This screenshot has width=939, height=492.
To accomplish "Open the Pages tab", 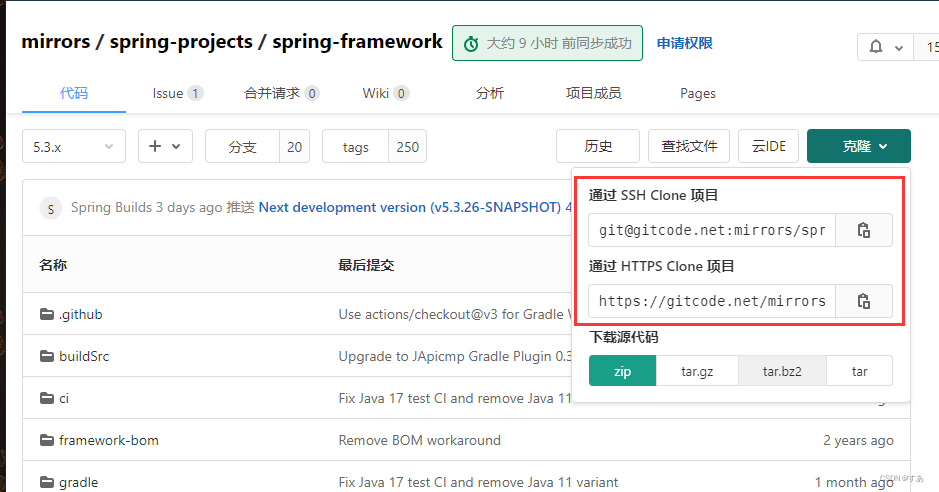I will (x=698, y=93).
